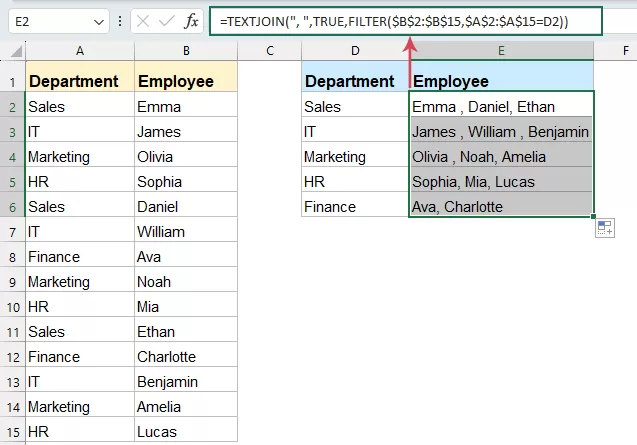Select result cell James, William, Benjamin
The width and height of the screenshot is (637, 445).
click(x=501, y=129)
